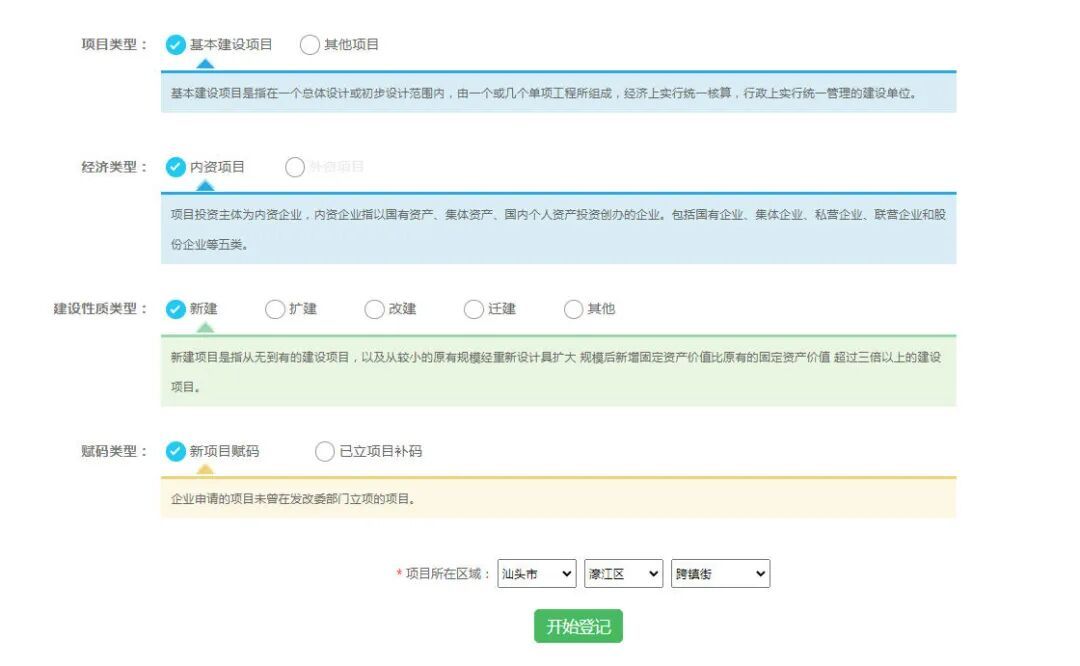Click the yellow 赋码类型 description panel
This screenshot has width=1080, height=666.
point(558,498)
